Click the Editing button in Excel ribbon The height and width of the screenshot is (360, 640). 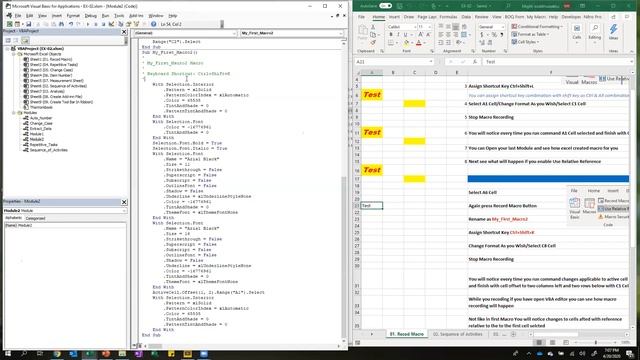(595, 32)
